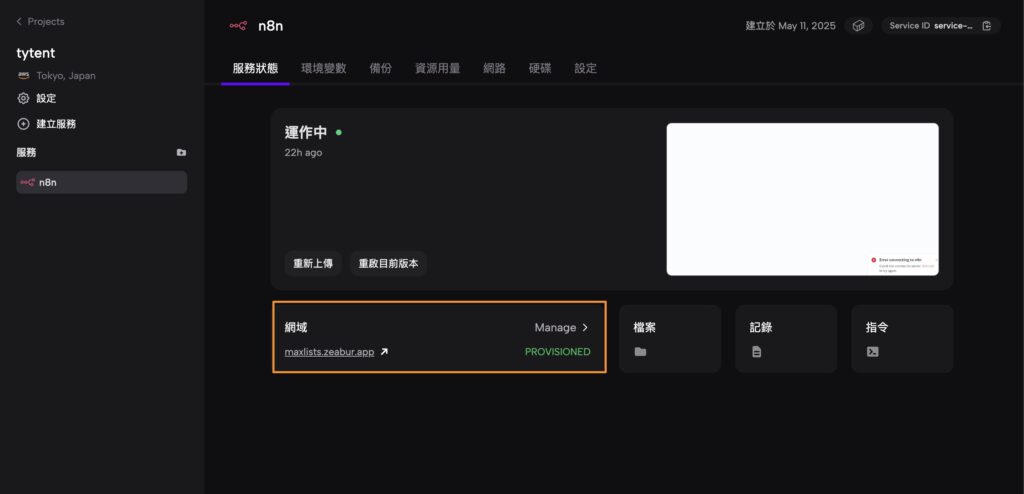Switch to the 服務狀態 tab
The height and width of the screenshot is (494, 1024).
coord(255,68)
